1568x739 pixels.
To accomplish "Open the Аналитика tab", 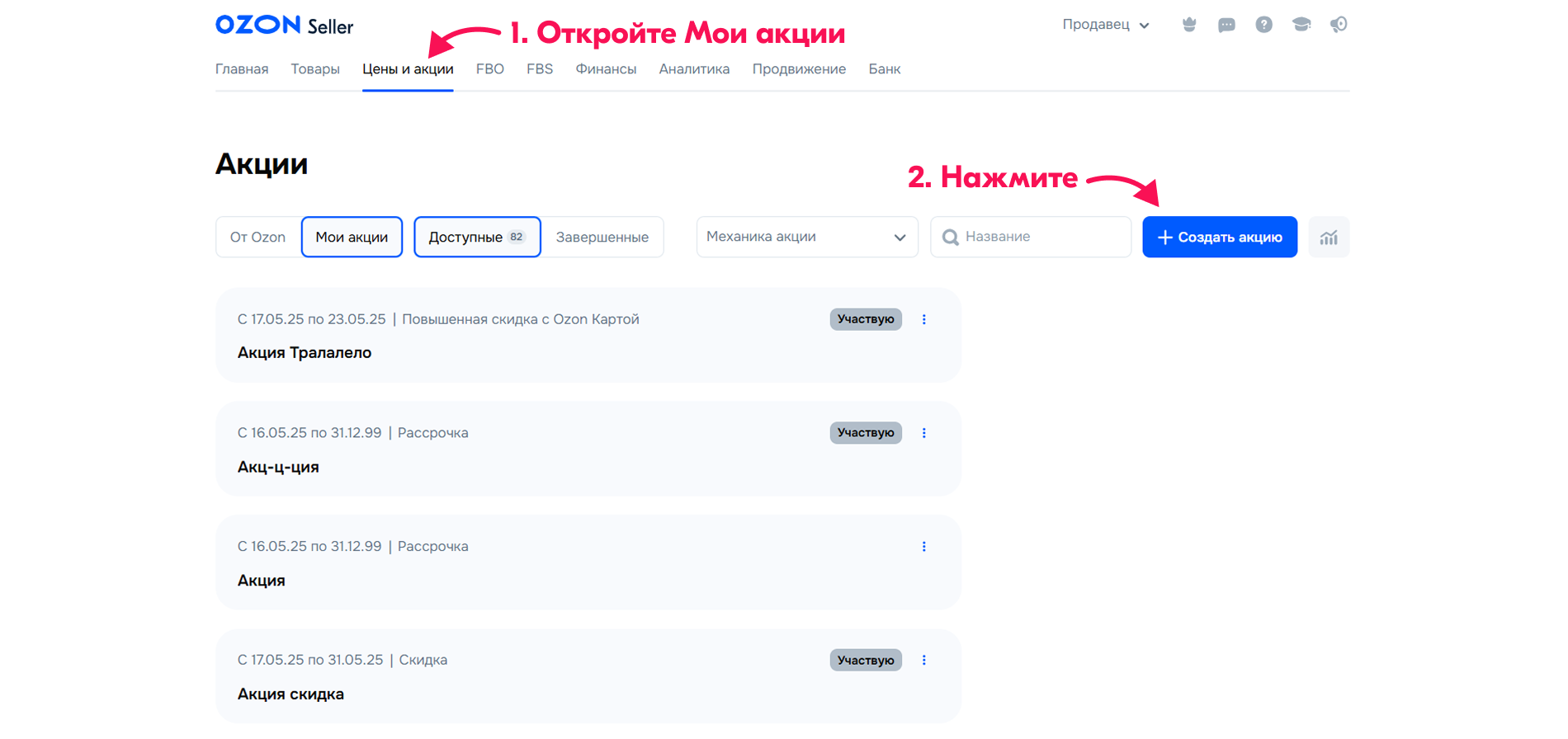I will [694, 69].
